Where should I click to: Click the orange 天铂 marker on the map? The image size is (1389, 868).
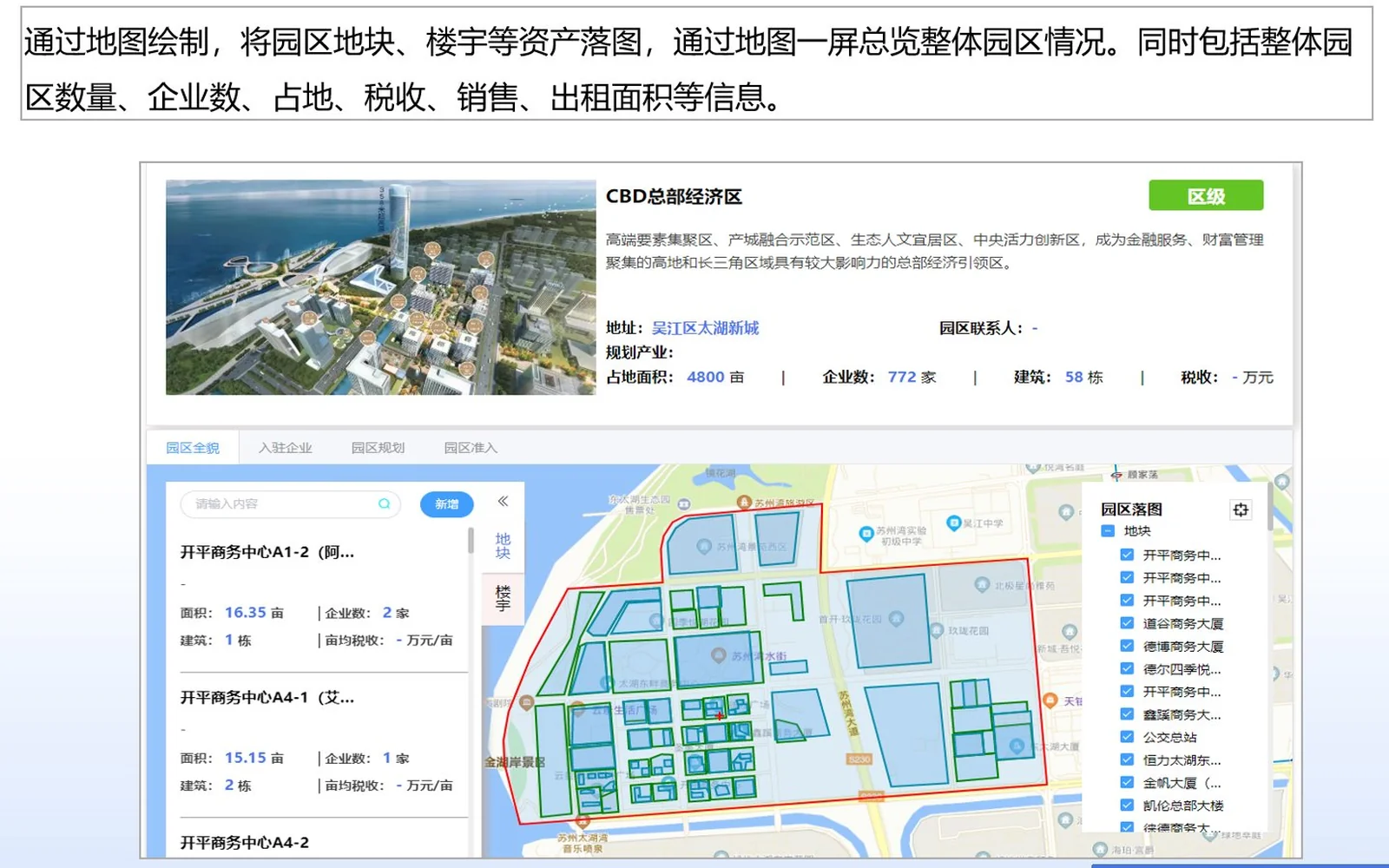coord(1050,700)
